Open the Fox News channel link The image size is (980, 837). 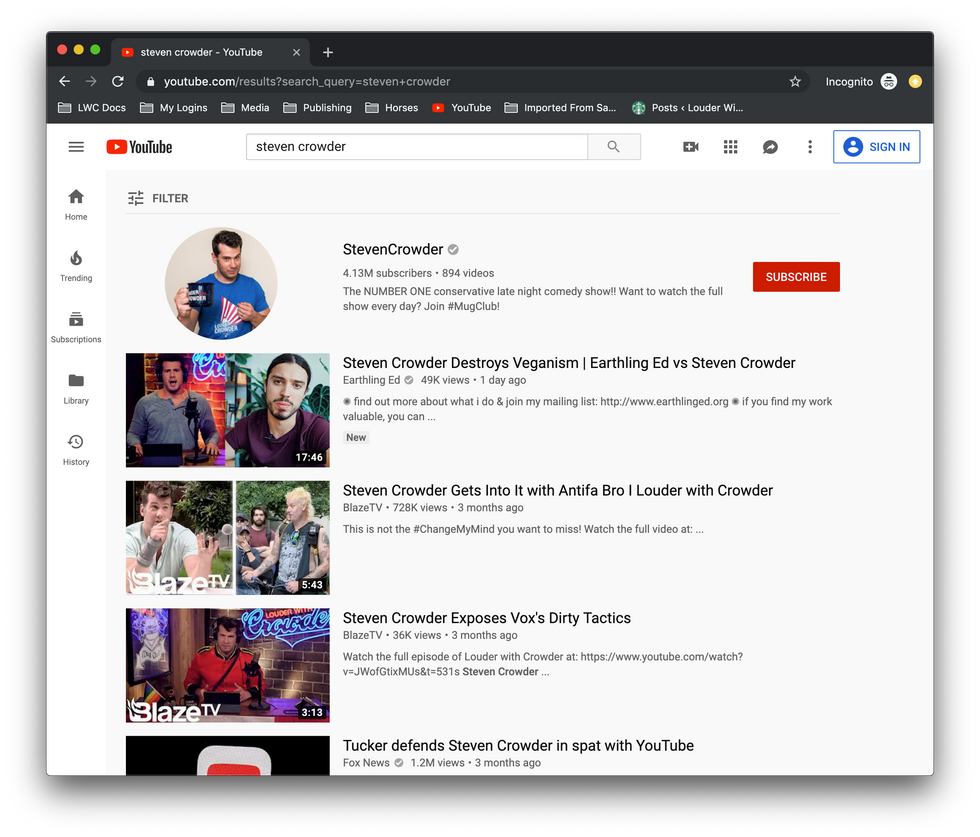(x=366, y=763)
